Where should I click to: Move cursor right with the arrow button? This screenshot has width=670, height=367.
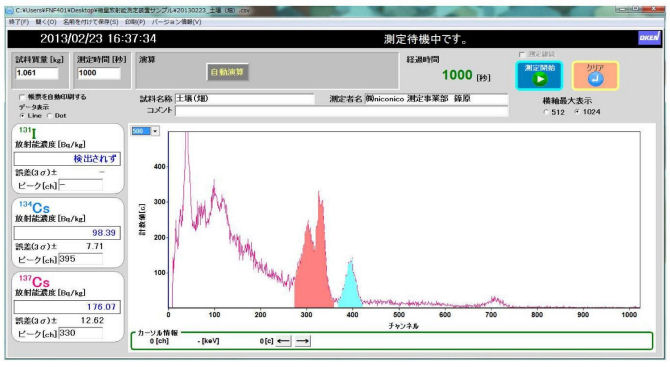(303, 341)
